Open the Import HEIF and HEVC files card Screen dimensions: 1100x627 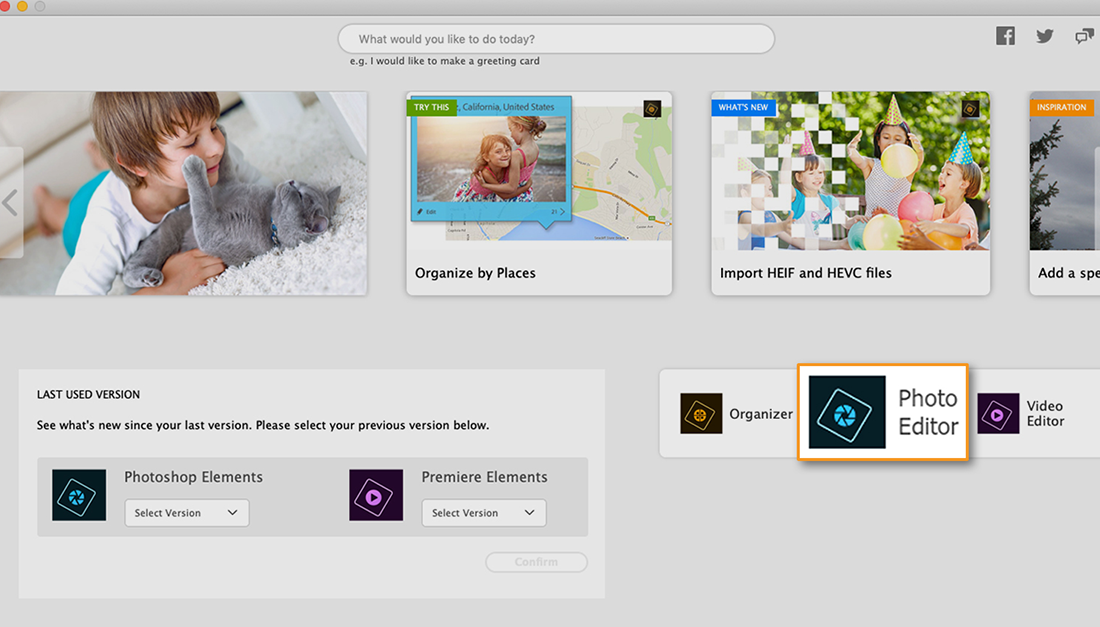pos(850,193)
